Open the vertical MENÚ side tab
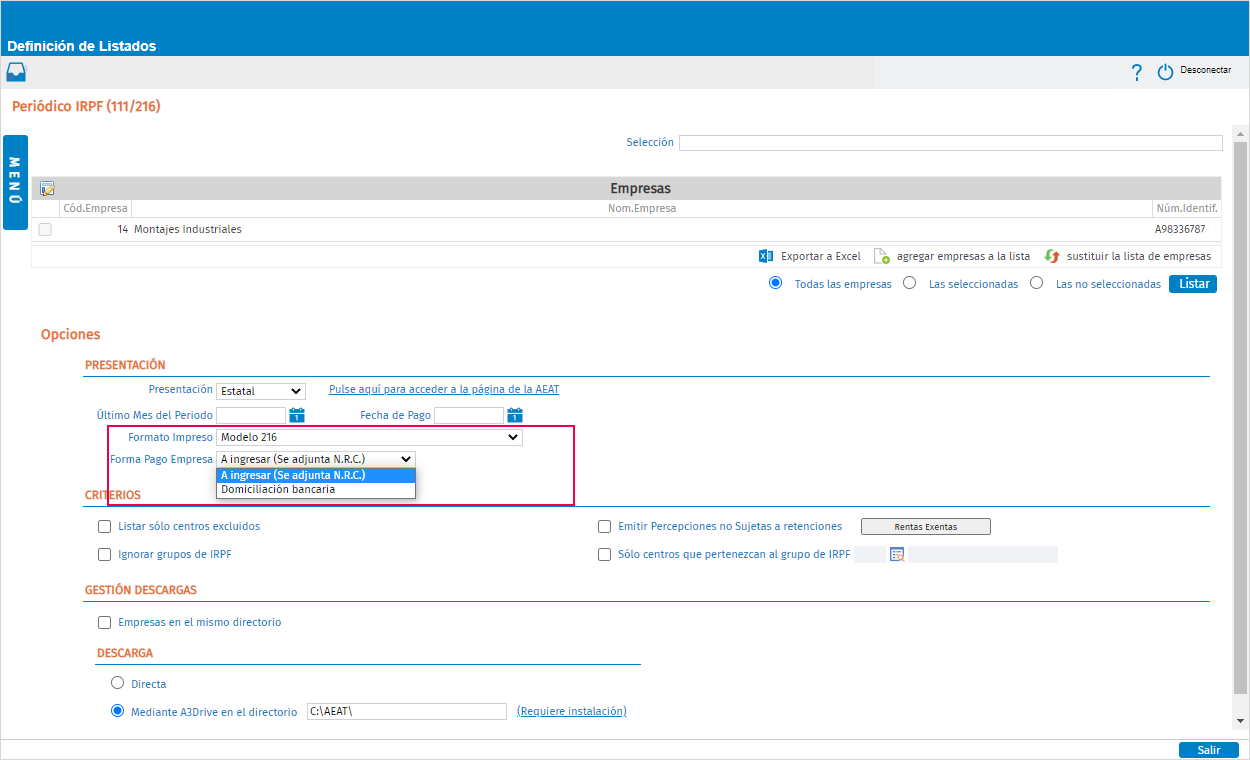Screen dimensions: 1250x760 (x=15, y=182)
